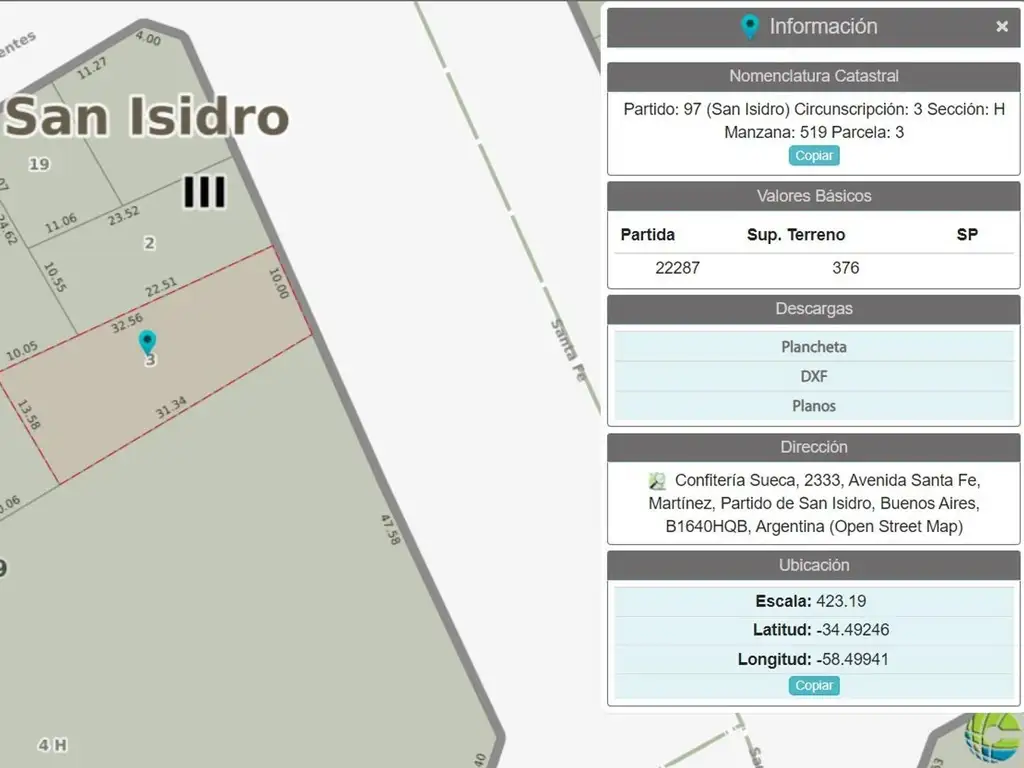Screen dimensions: 1024x768
Task: Copy the Ubicación coordinates
Action: pyautogui.click(x=814, y=686)
